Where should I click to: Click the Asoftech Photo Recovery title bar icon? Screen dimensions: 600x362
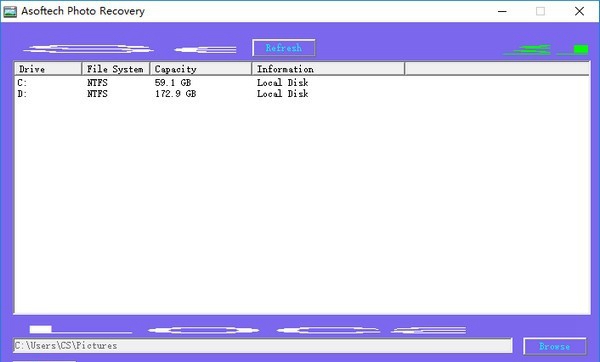10,11
